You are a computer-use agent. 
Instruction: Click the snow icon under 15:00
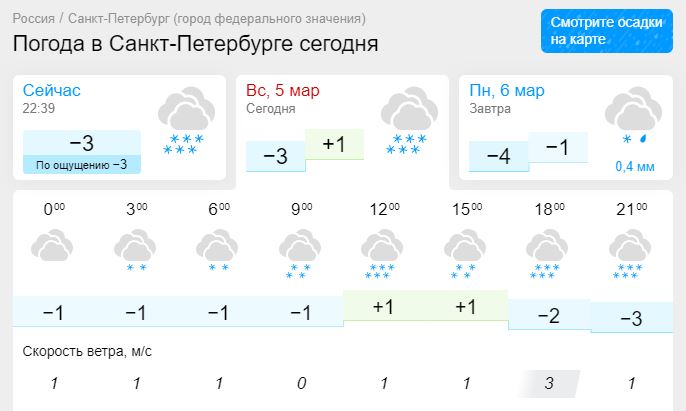click(465, 254)
